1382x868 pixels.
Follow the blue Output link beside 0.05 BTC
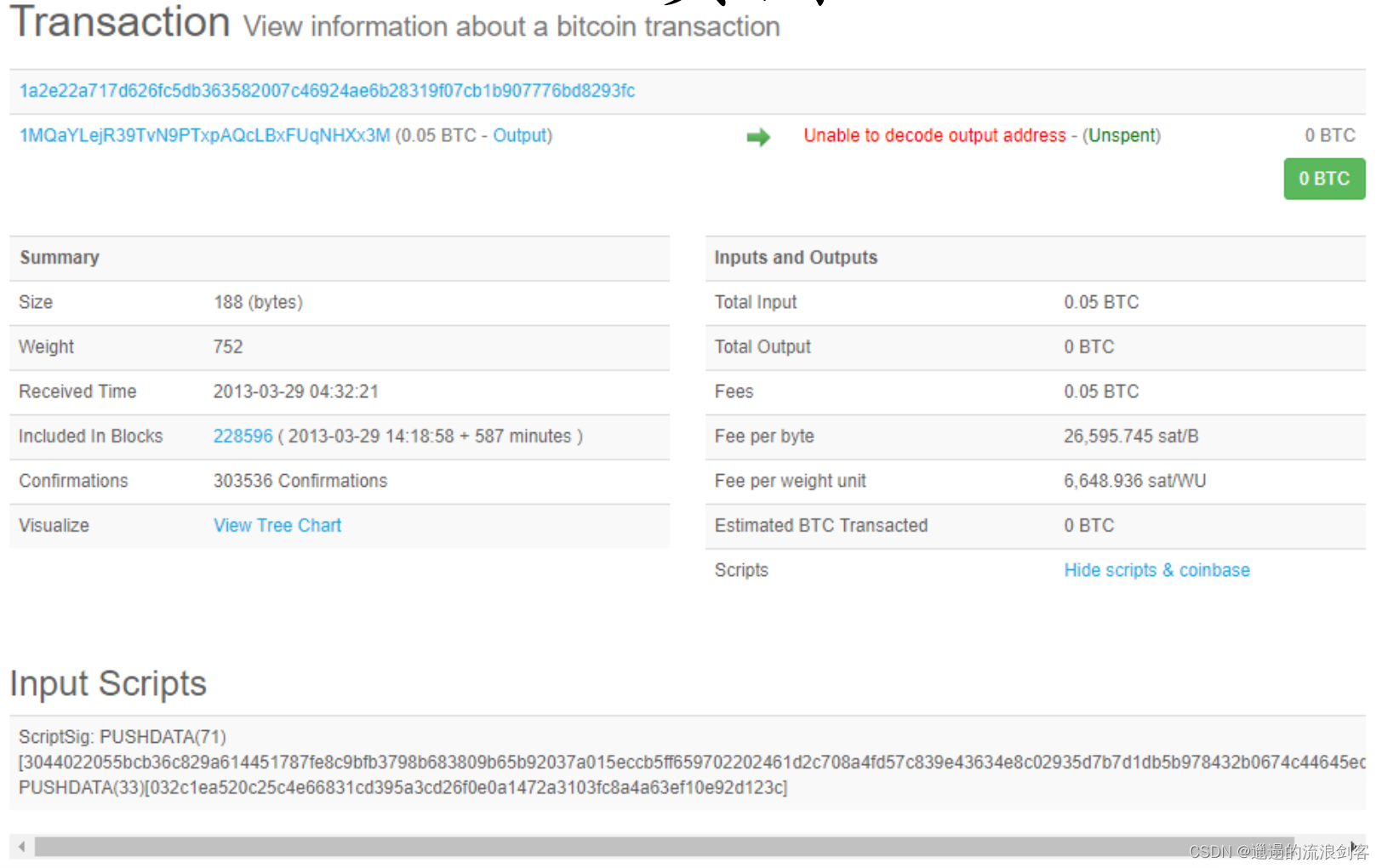point(520,135)
